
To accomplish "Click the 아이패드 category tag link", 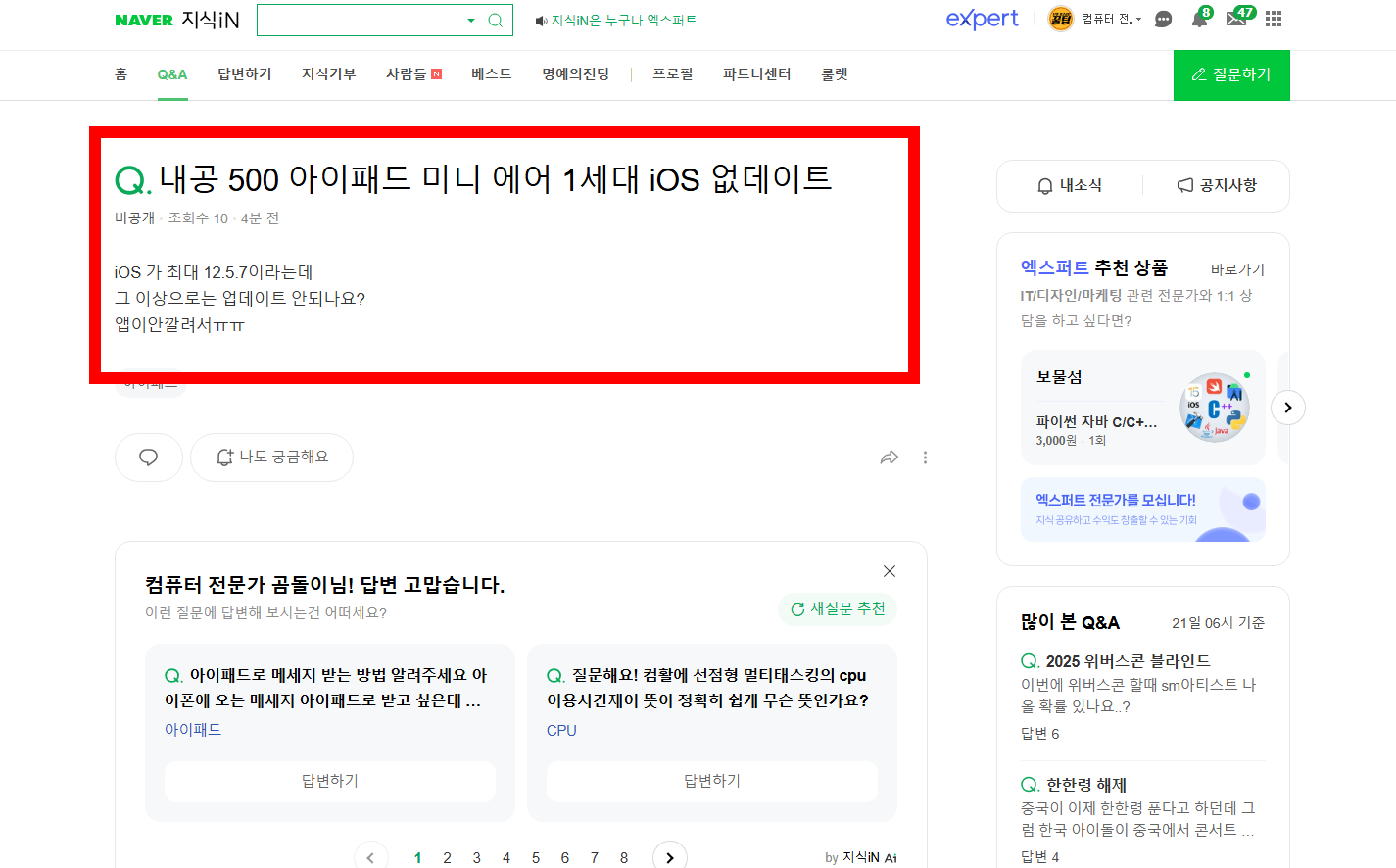I will (x=193, y=730).
